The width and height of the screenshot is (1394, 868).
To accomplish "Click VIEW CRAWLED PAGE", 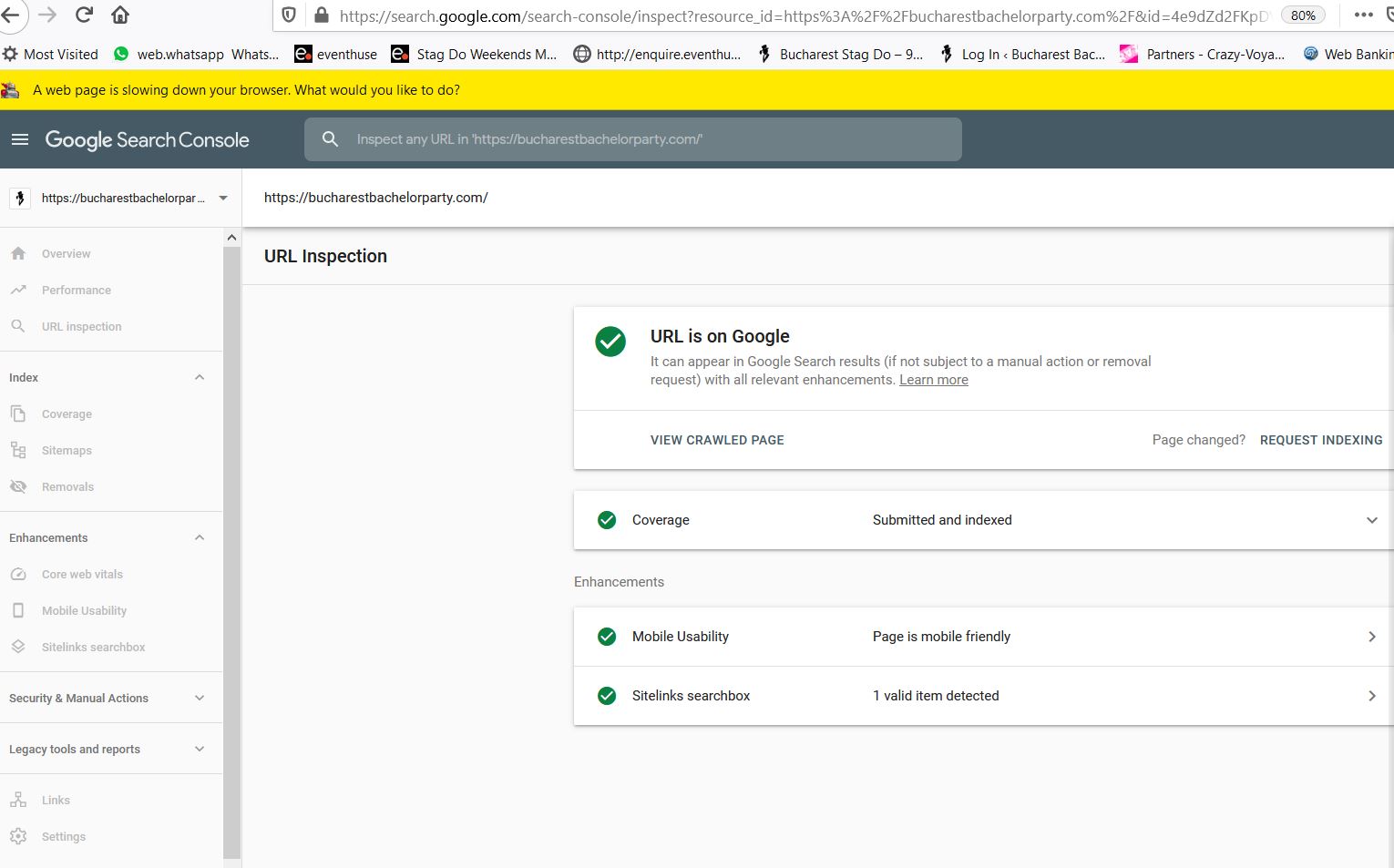I will (717, 440).
